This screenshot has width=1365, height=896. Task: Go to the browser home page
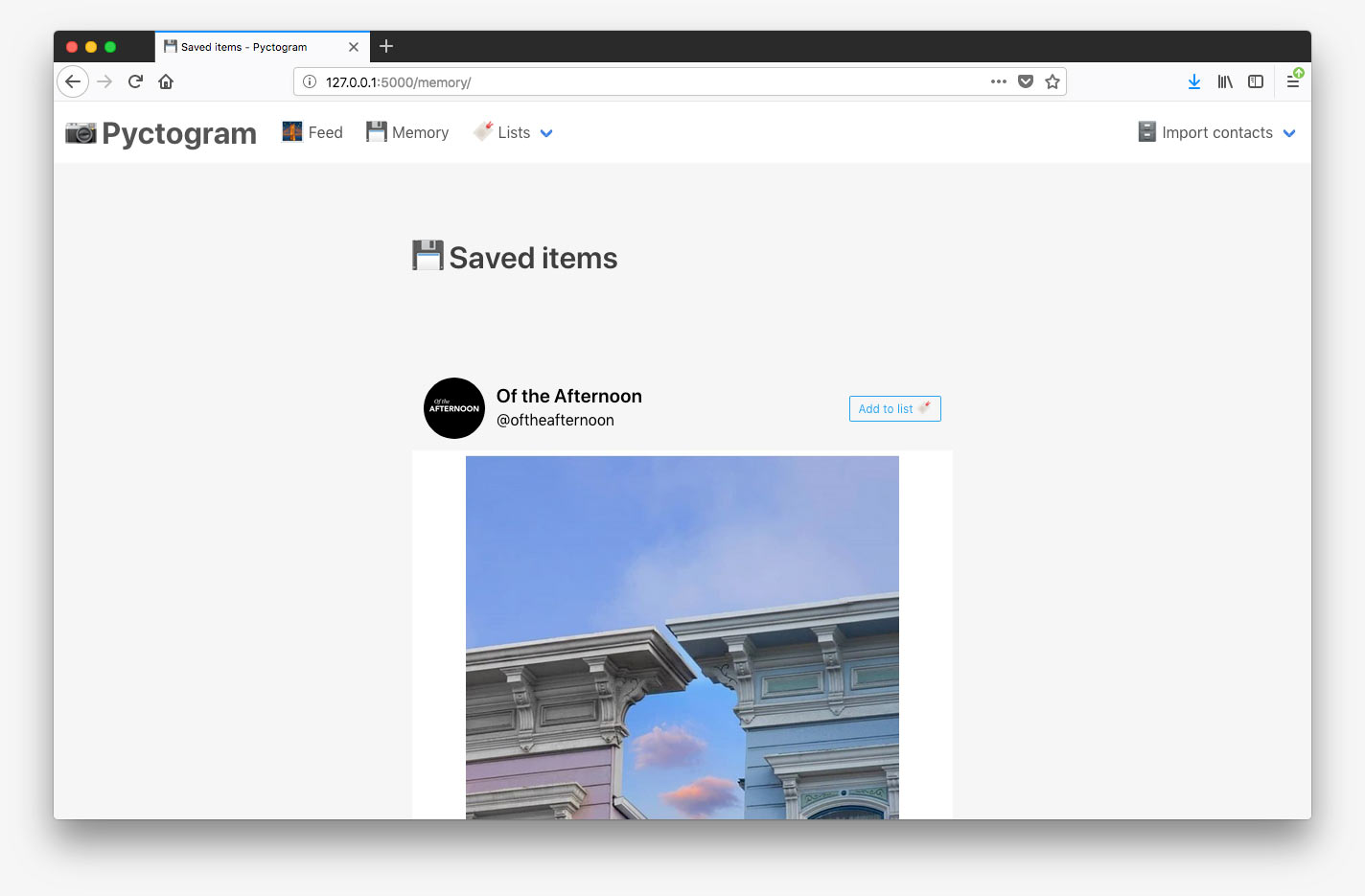pos(166,81)
